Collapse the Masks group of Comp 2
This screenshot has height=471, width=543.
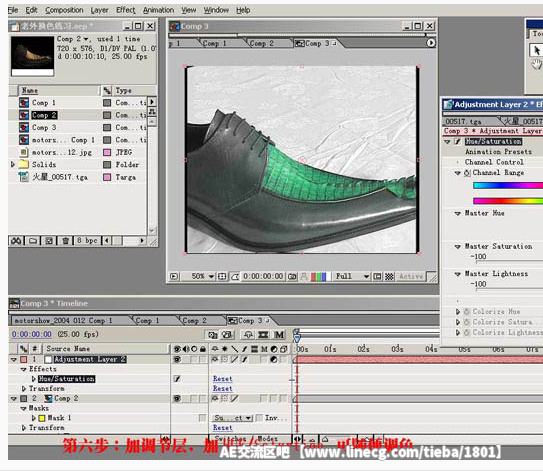coord(24,408)
